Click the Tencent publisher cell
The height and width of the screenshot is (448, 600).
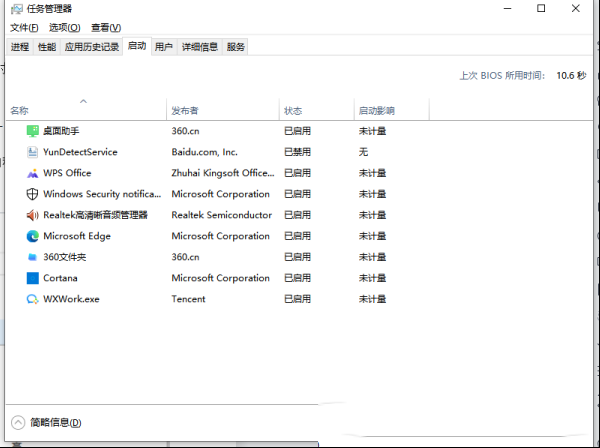pos(188,299)
